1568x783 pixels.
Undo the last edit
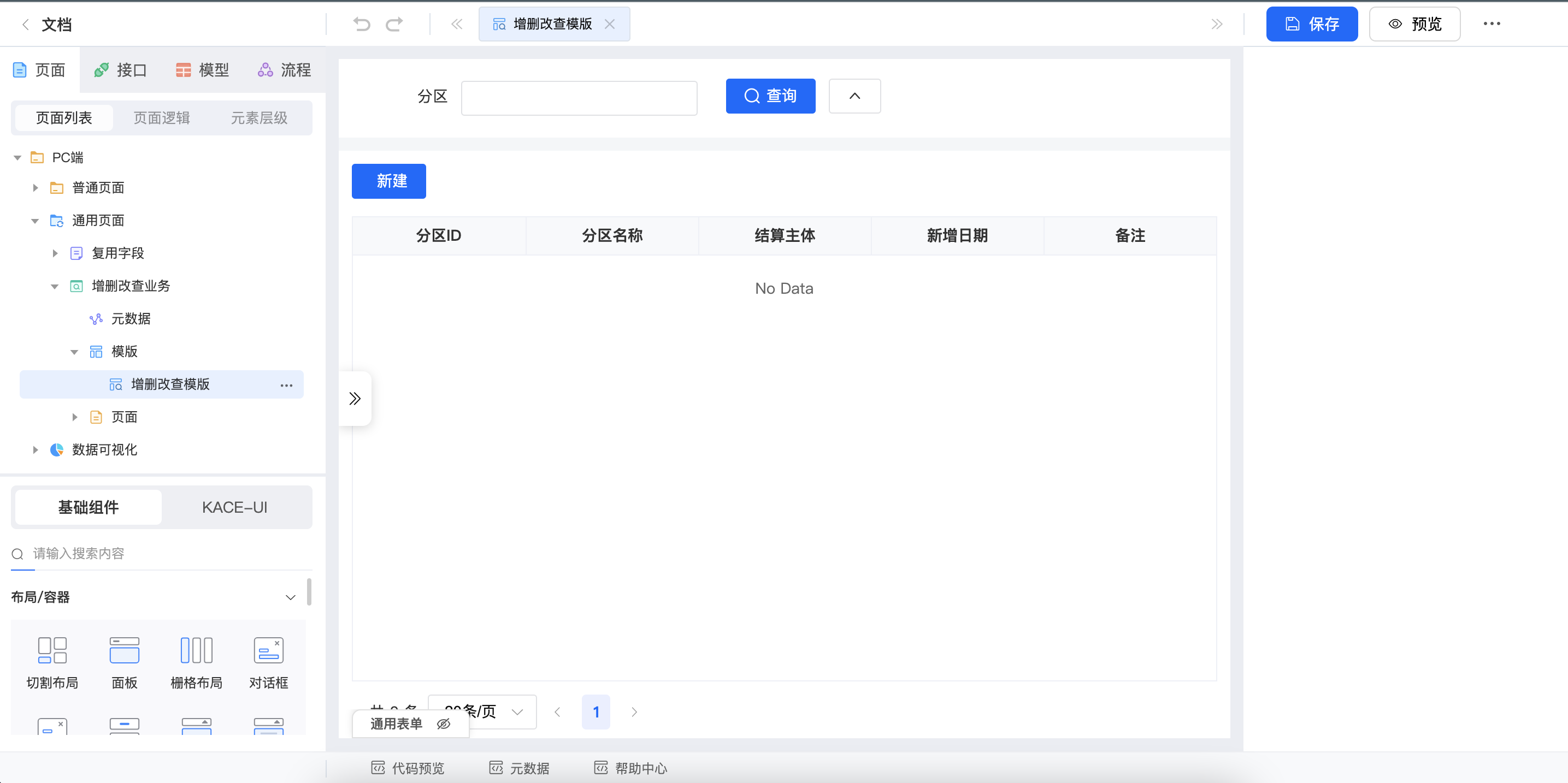pos(362,25)
